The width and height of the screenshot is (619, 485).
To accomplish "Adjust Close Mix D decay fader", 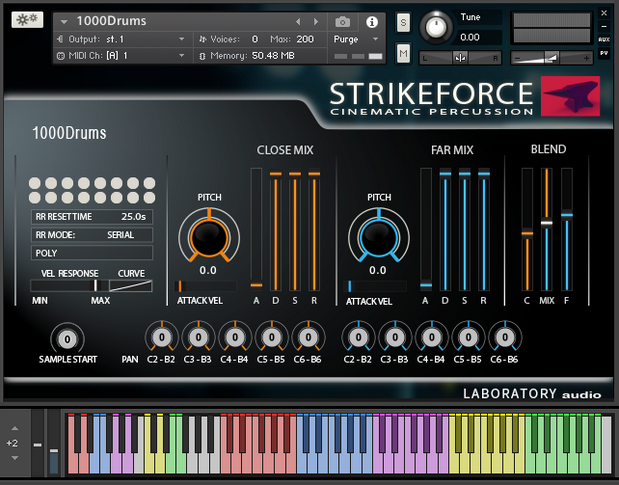I will click(x=276, y=230).
